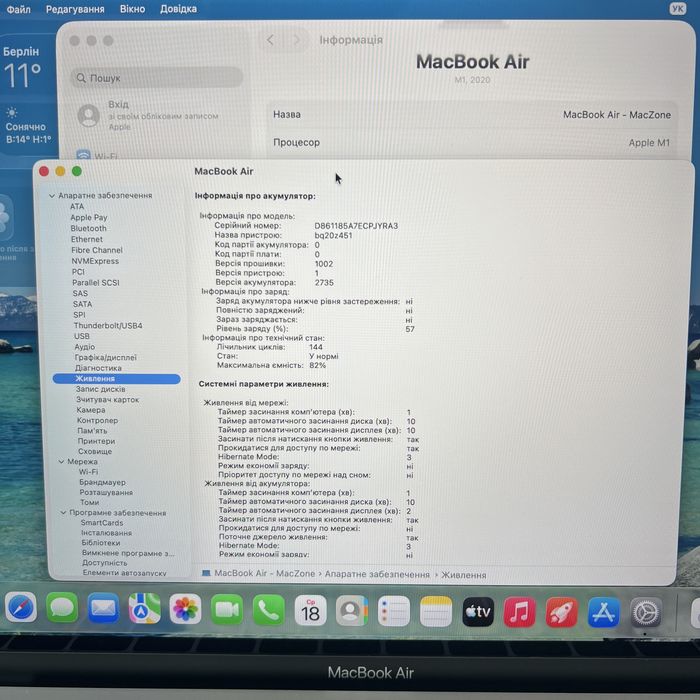Open Photos app in Dock
This screenshot has height=700, width=700.
pyautogui.click(x=185, y=609)
